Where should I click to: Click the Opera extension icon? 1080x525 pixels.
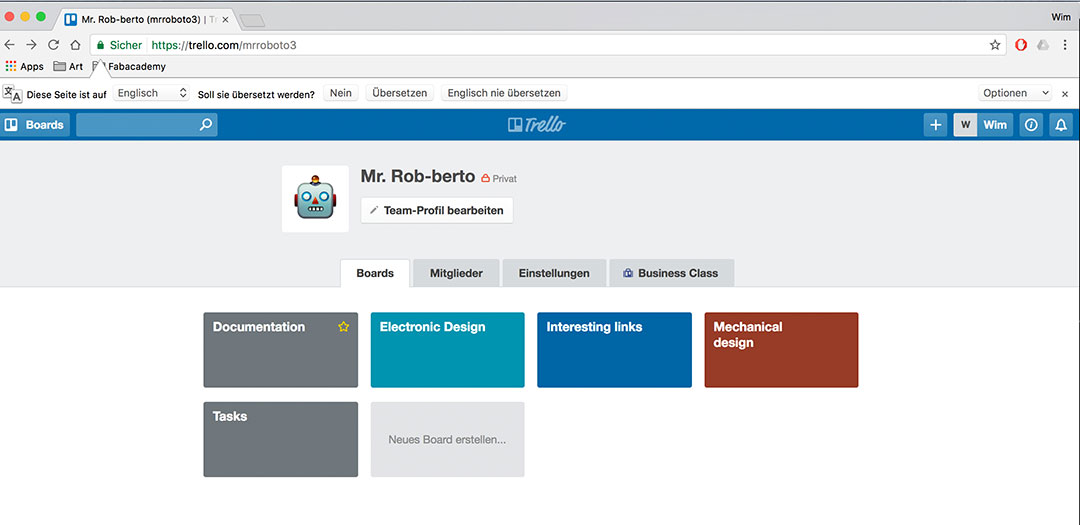1021,45
